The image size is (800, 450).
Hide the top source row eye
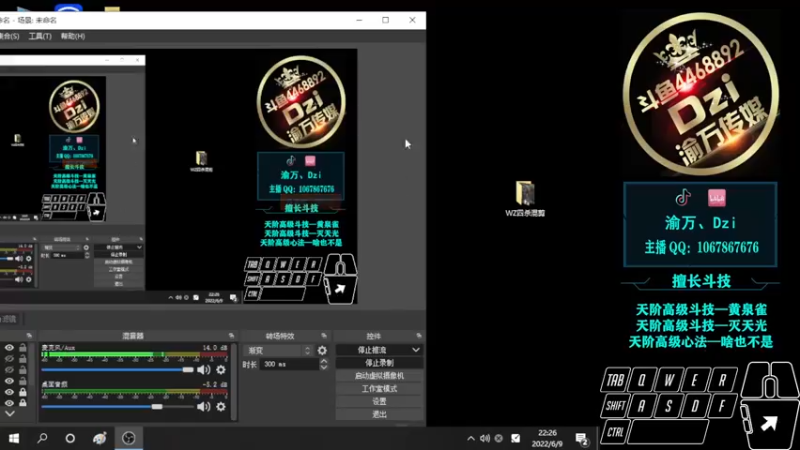(9, 347)
